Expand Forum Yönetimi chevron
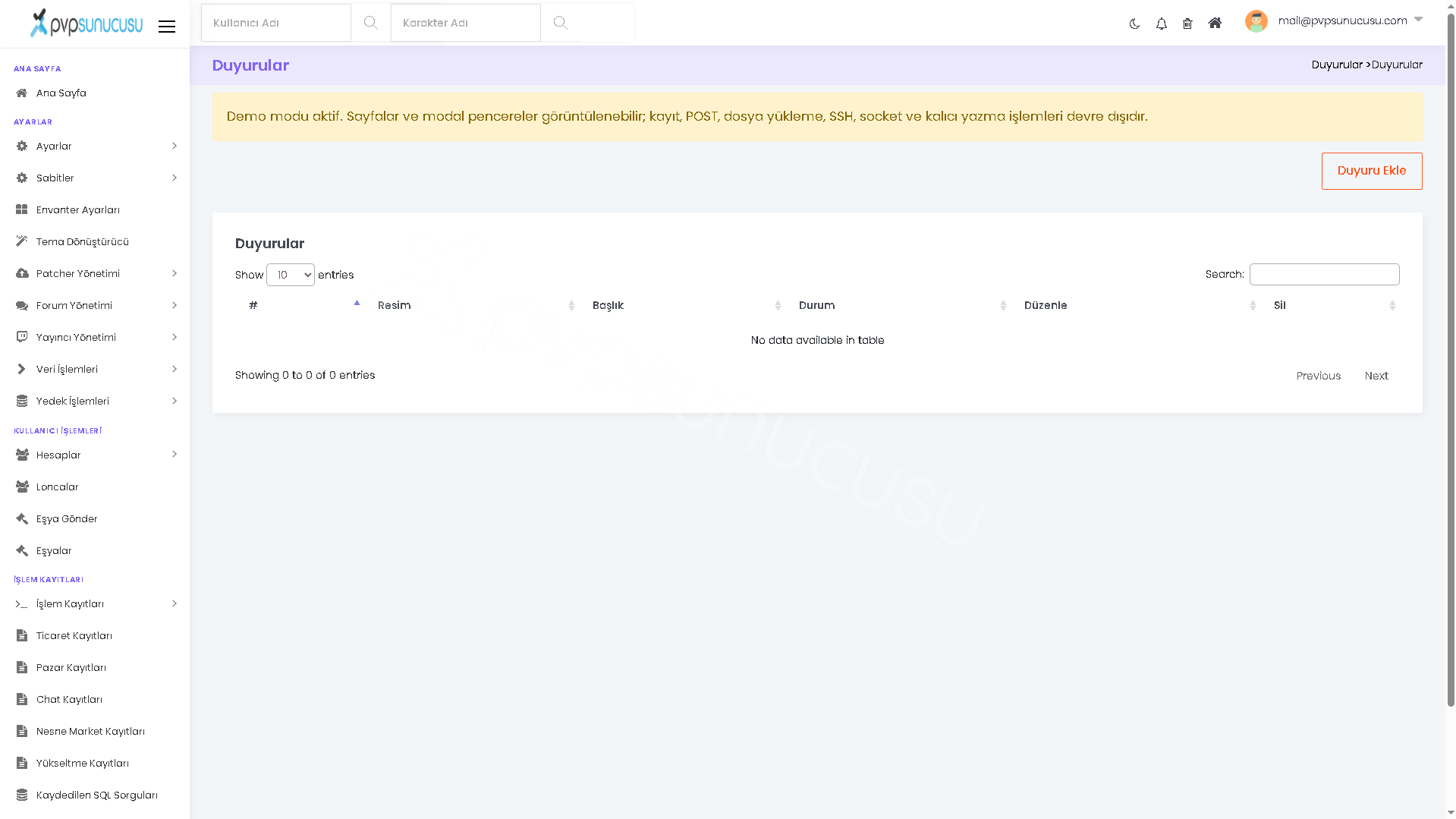The height and width of the screenshot is (819, 1456). pos(175,305)
